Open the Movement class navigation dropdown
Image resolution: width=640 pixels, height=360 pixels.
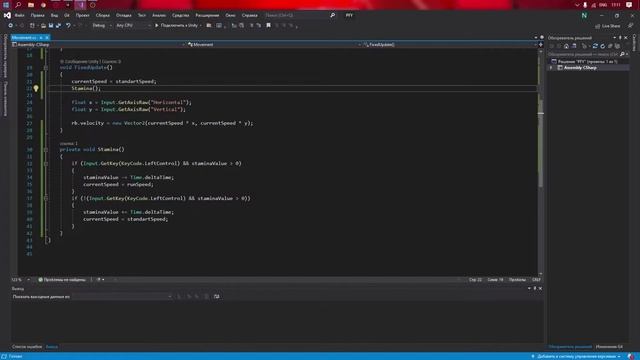pos(273,44)
